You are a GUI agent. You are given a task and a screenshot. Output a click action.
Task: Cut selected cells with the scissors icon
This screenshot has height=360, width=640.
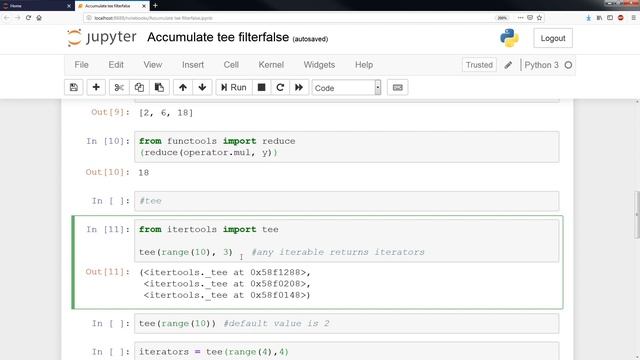119,87
